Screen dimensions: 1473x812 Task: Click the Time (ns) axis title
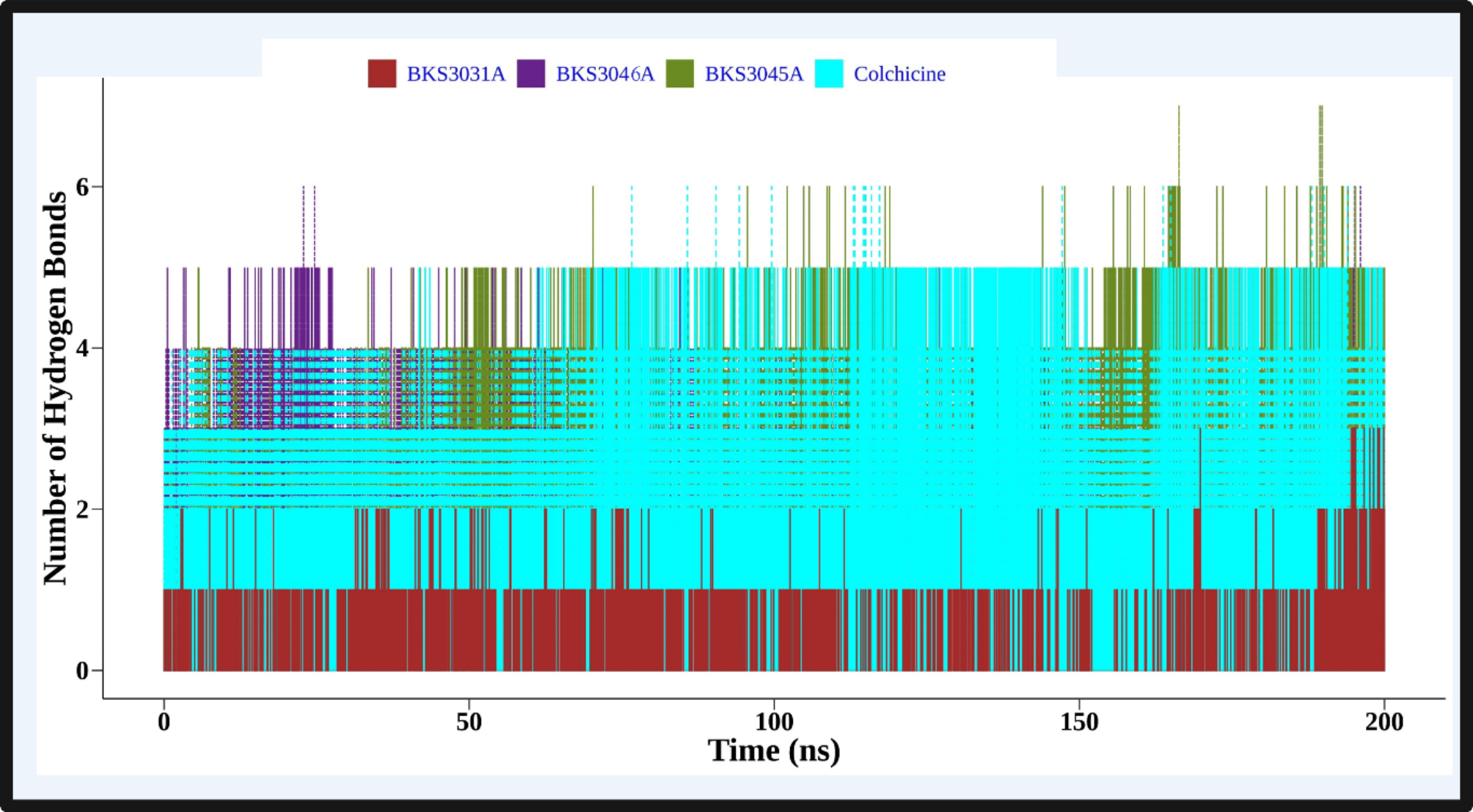774,751
